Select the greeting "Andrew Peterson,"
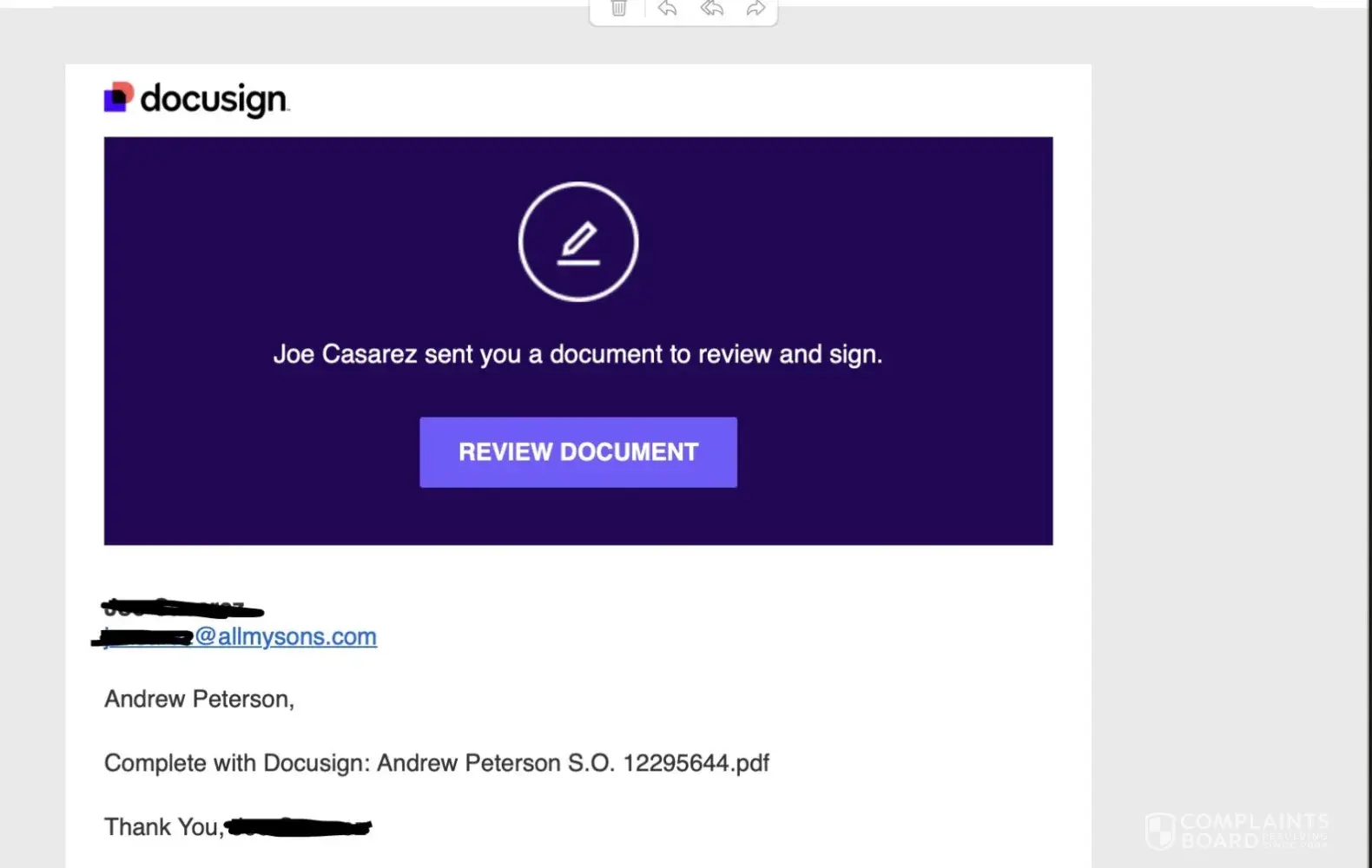This screenshot has width=1372, height=868. coord(200,699)
